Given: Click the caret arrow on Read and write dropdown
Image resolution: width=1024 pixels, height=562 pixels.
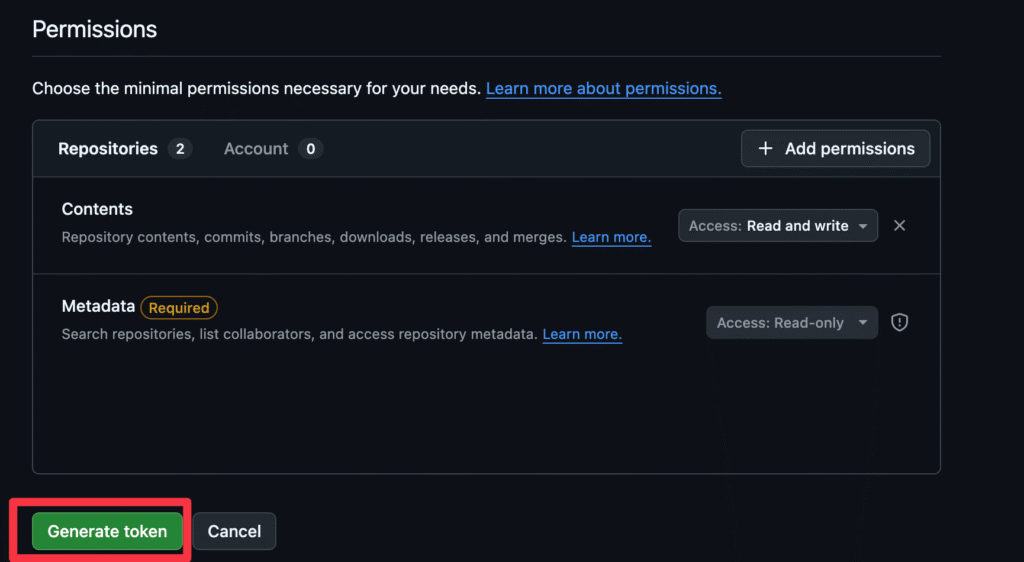Looking at the screenshot, I should [863, 226].
